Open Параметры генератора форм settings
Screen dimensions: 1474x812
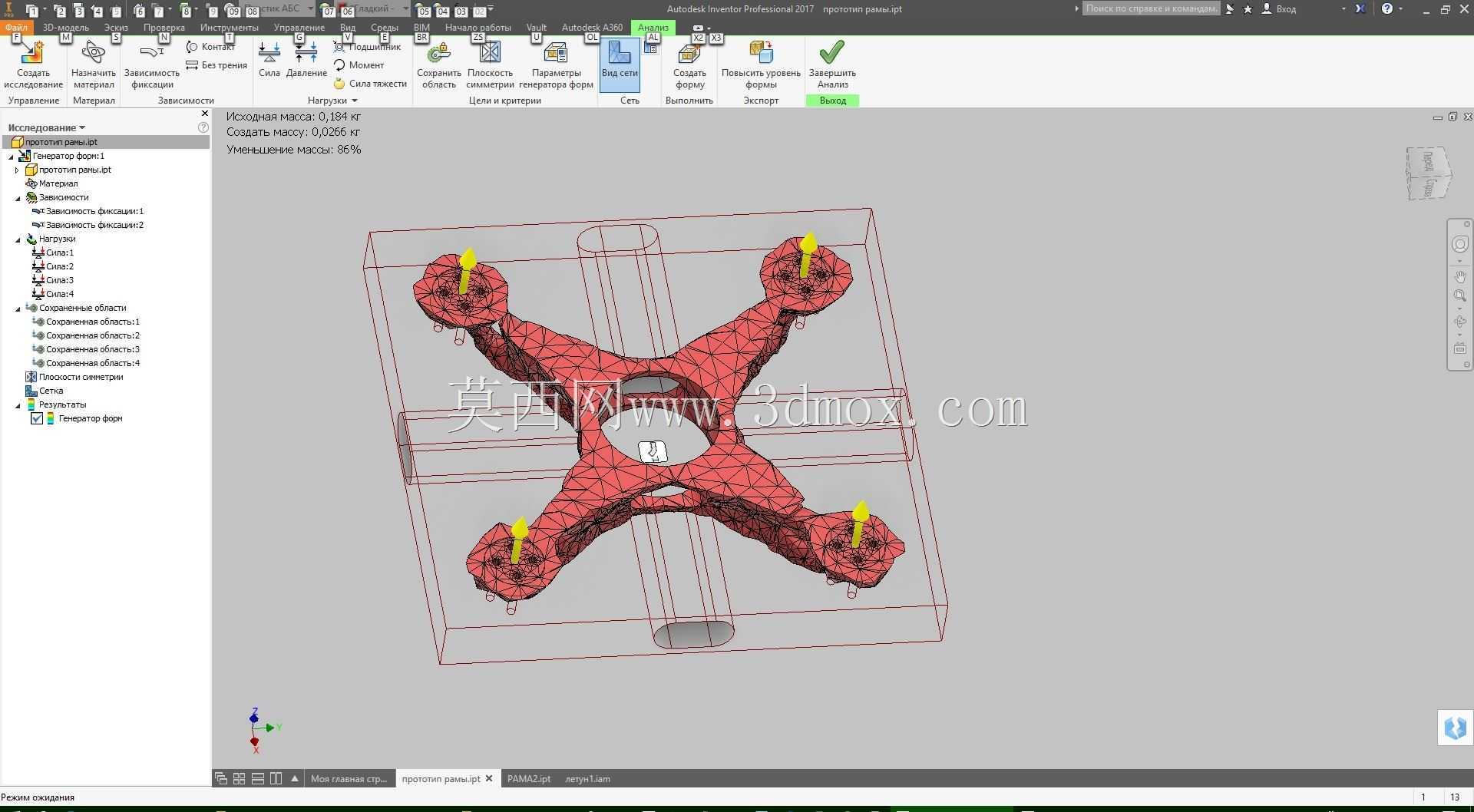click(556, 65)
